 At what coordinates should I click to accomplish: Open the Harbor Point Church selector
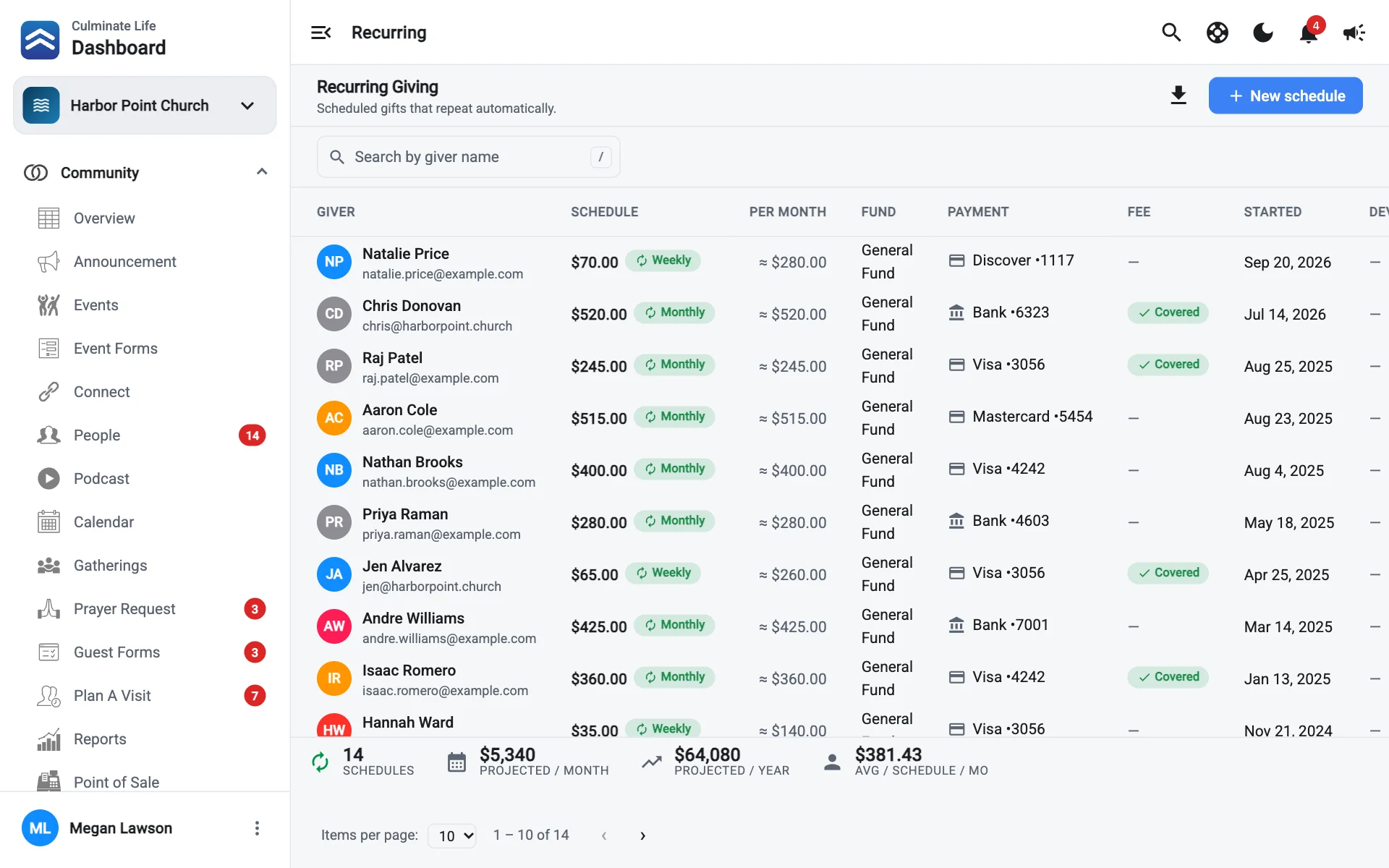(145, 106)
